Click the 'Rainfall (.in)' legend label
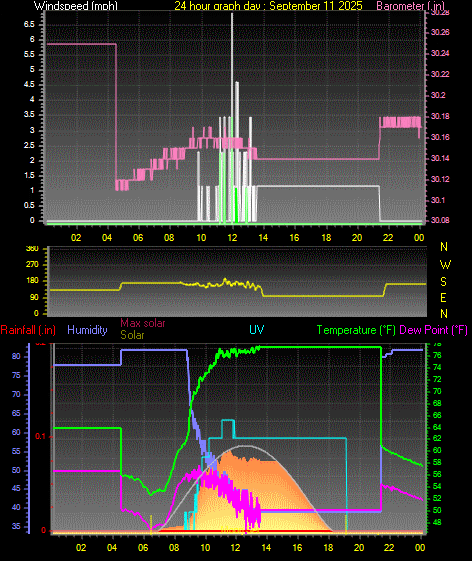This screenshot has height=561, width=472. point(28,330)
